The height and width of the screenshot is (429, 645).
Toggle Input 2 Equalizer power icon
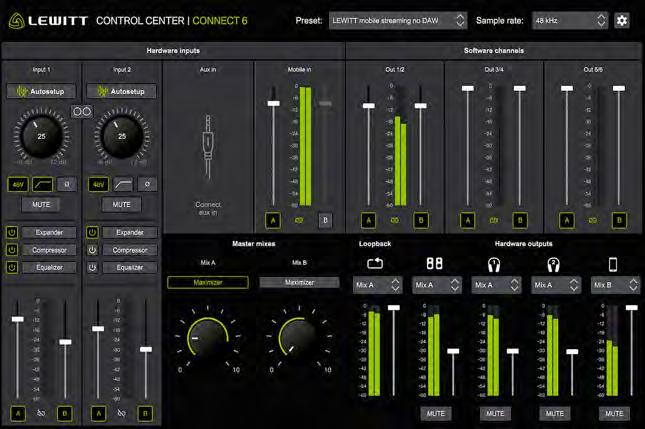pos(92,267)
